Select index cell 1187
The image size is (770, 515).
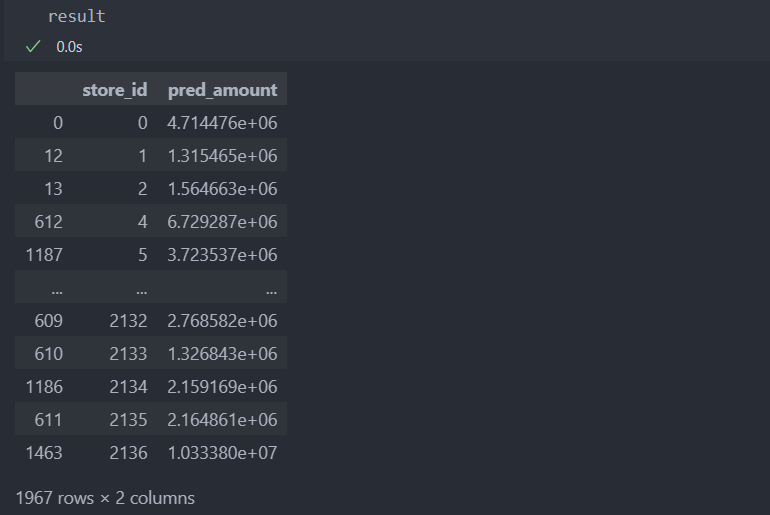(x=44, y=255)
